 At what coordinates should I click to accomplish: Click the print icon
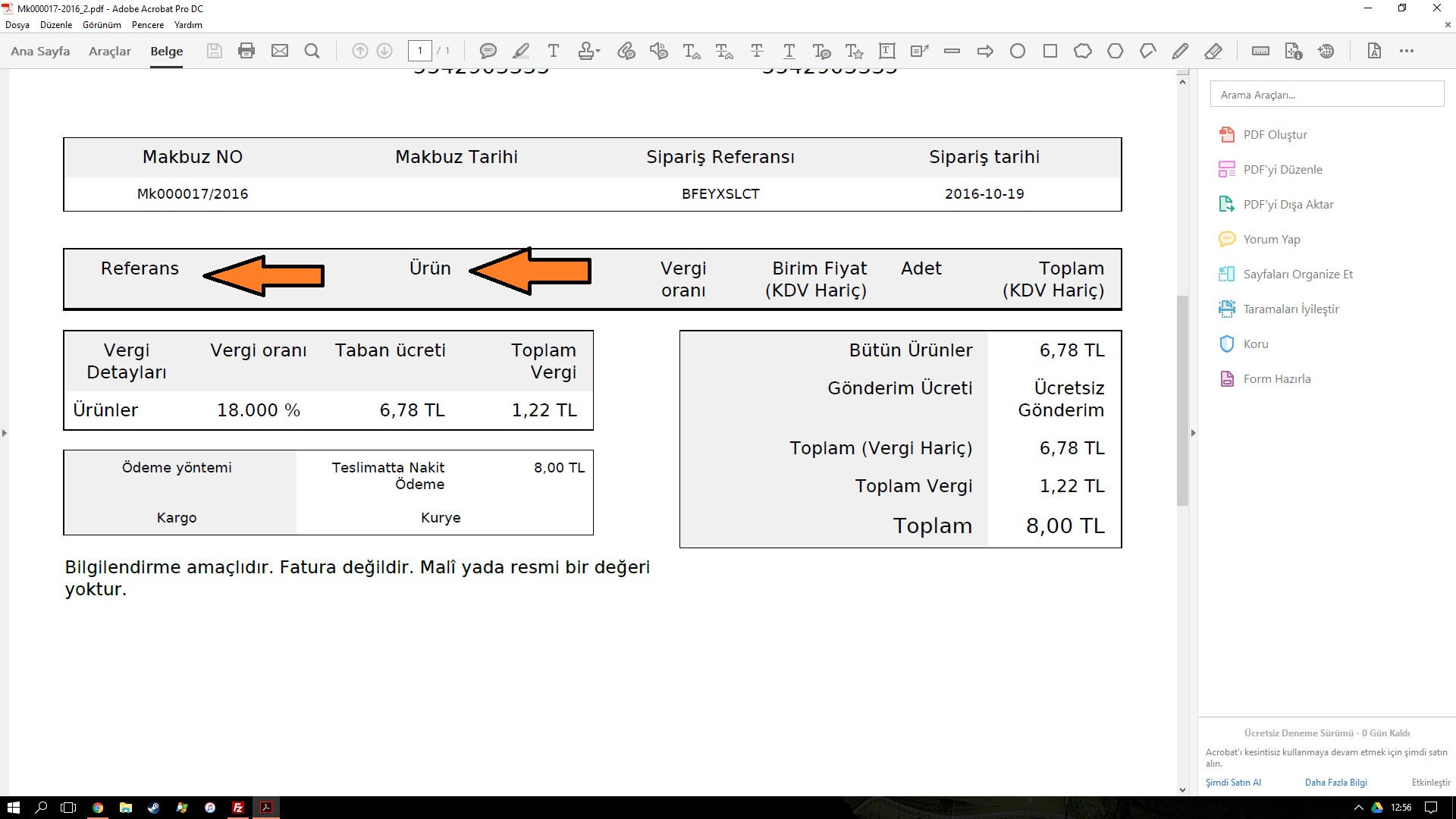click(246, 51)
